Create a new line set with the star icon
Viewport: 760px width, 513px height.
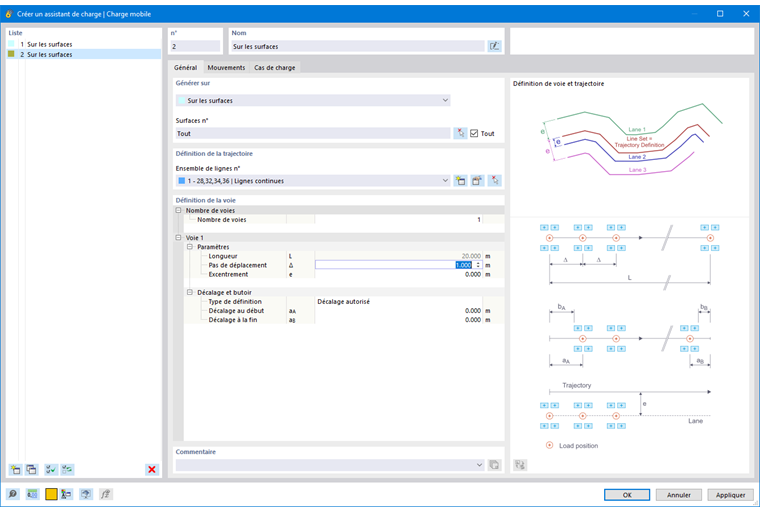460,181
